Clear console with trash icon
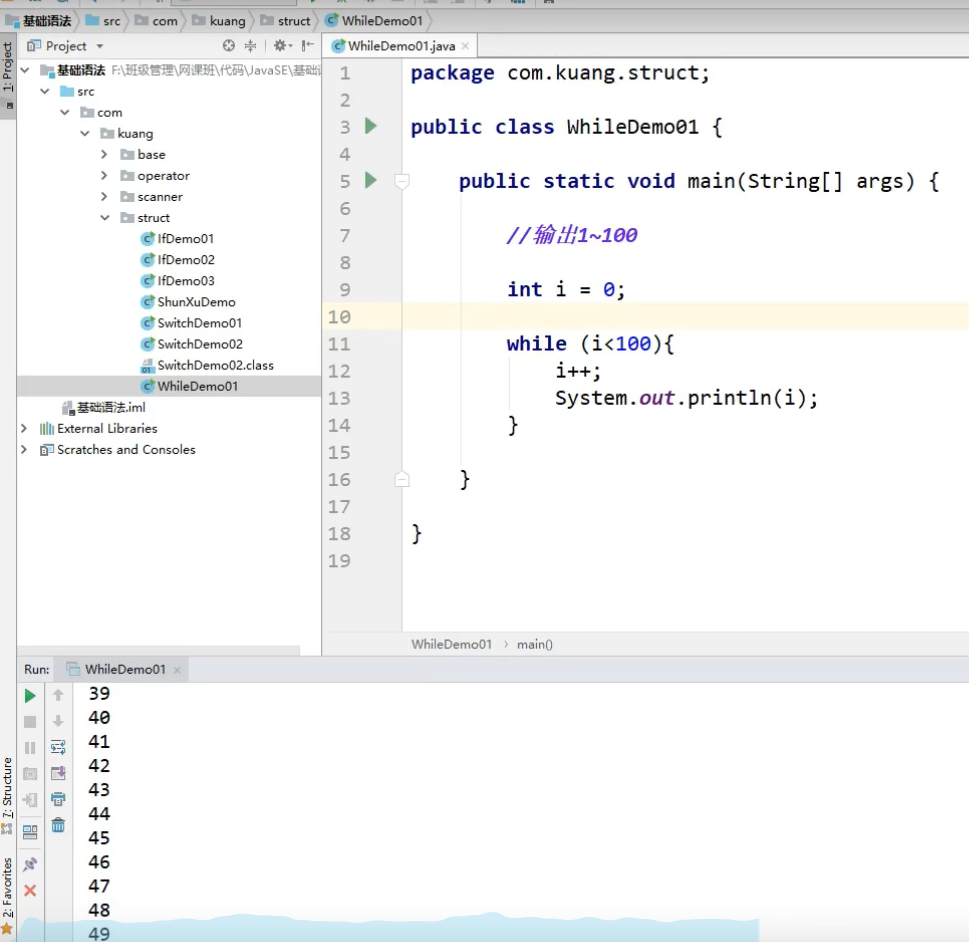This screenshot has height=942, width=969. tap(58, 825)
